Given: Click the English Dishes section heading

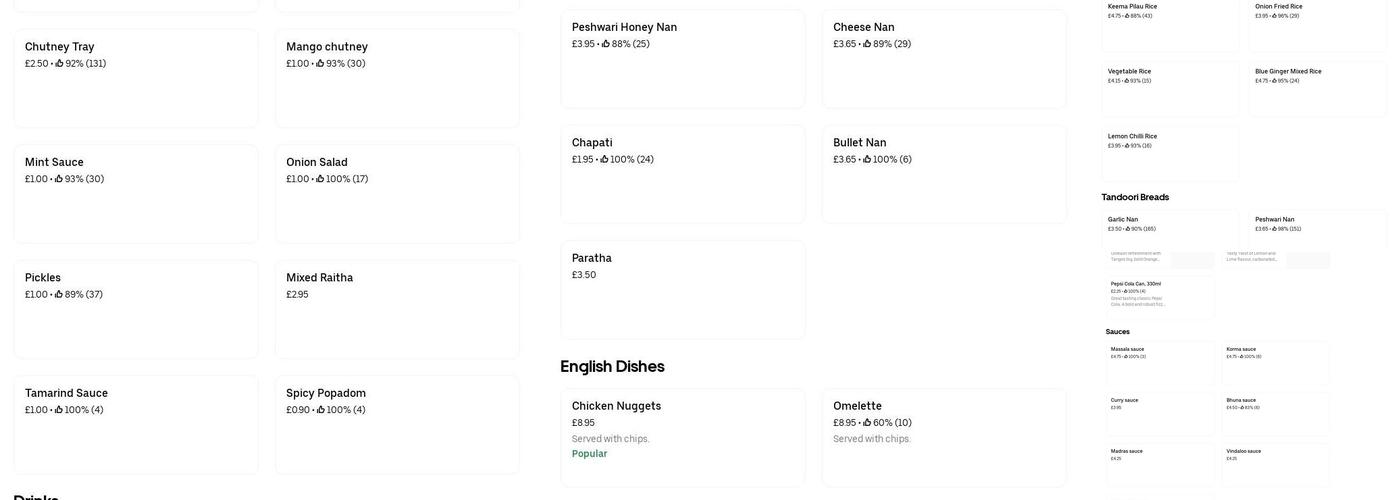Looking at the screenshot, I should tap(612, 367).
